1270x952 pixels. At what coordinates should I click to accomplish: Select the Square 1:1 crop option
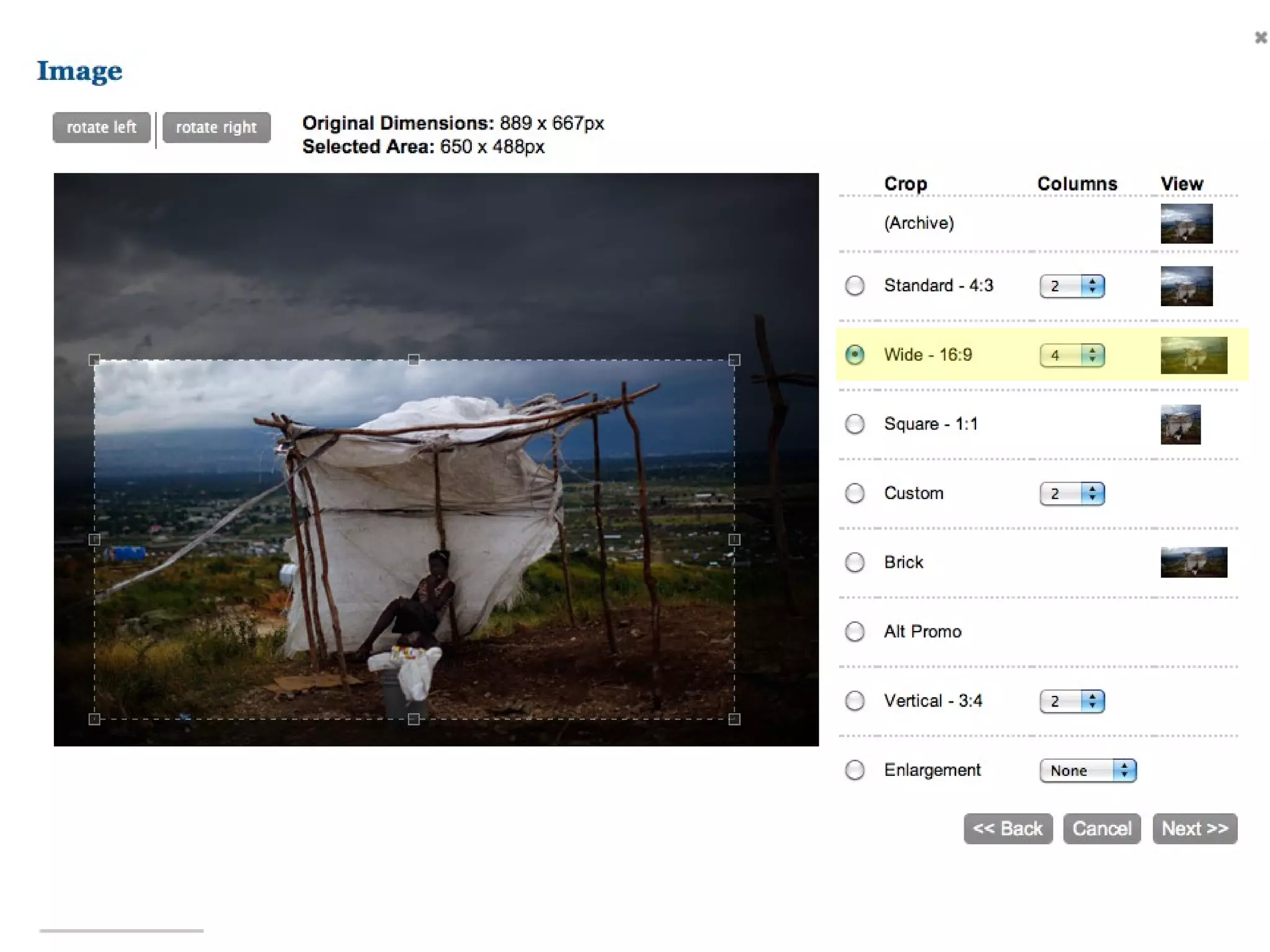[x=855, y=425]
